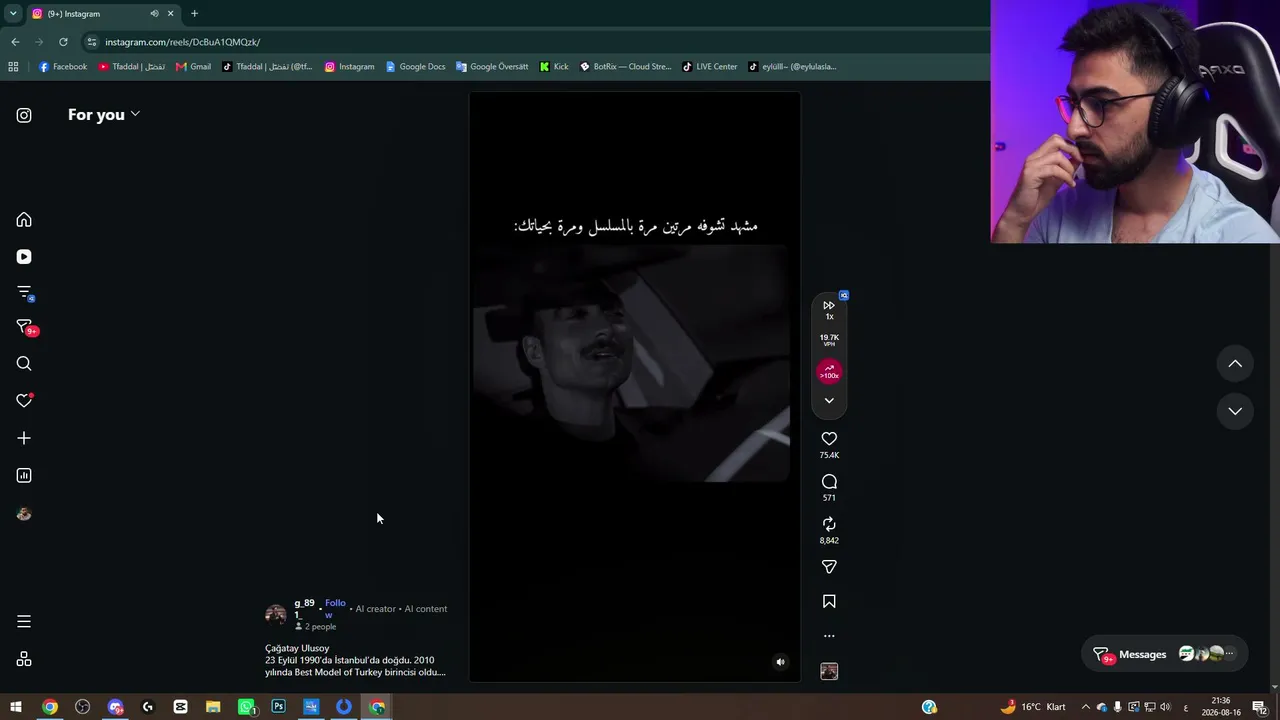Open the dashboard chart icon in sidebar
Viewport: 1280px width, 720px height.
24,476
